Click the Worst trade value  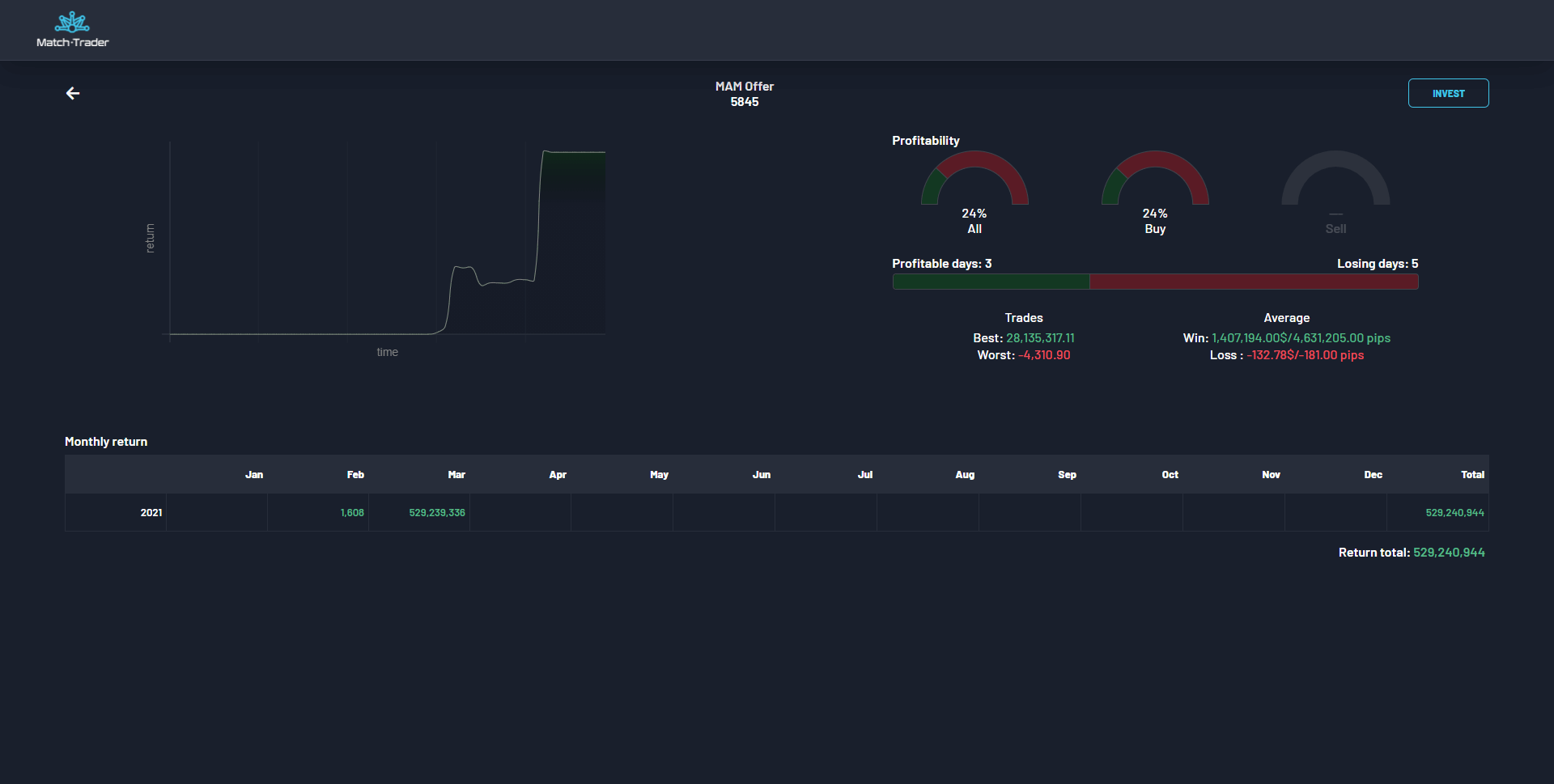[1044, 355]
